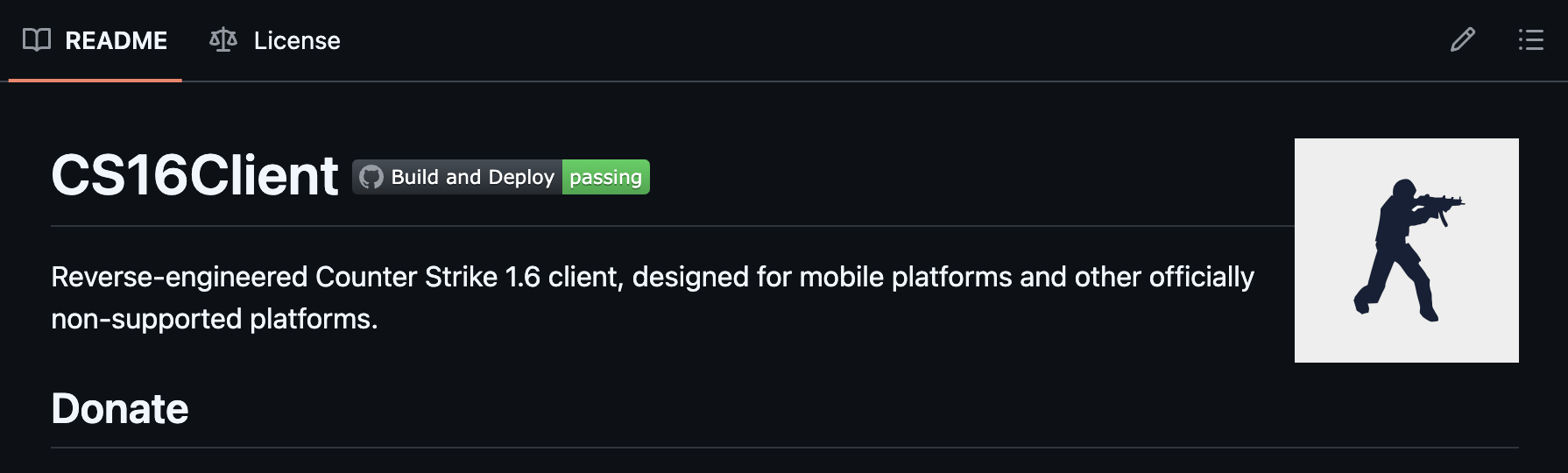Click the word "Deploy" in the badge
Viewport: 1568px width, 473px height.
[521, 177]
